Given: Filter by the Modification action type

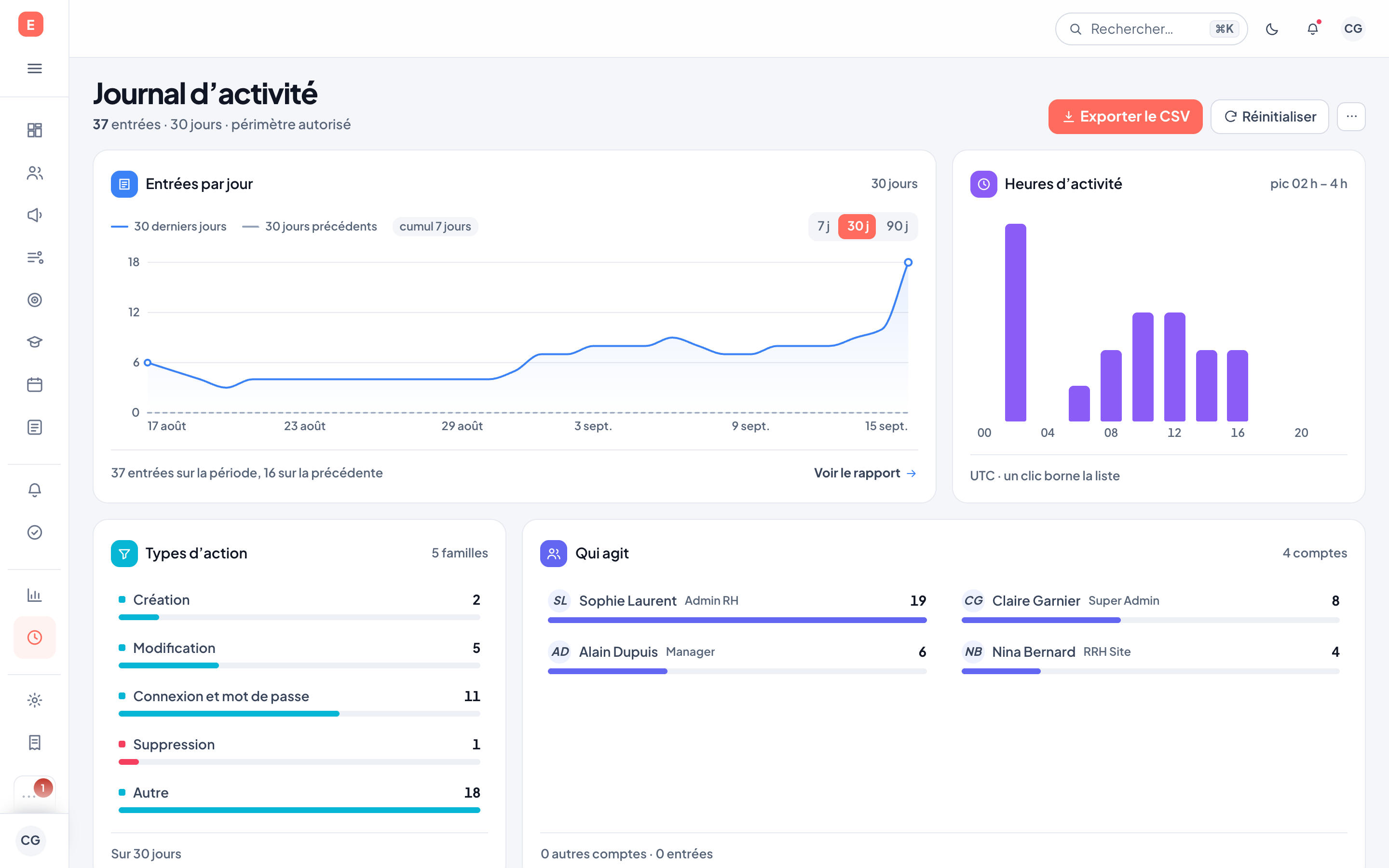Looking at the screenshot, I should pyautogui.click(x=299, y=653).
